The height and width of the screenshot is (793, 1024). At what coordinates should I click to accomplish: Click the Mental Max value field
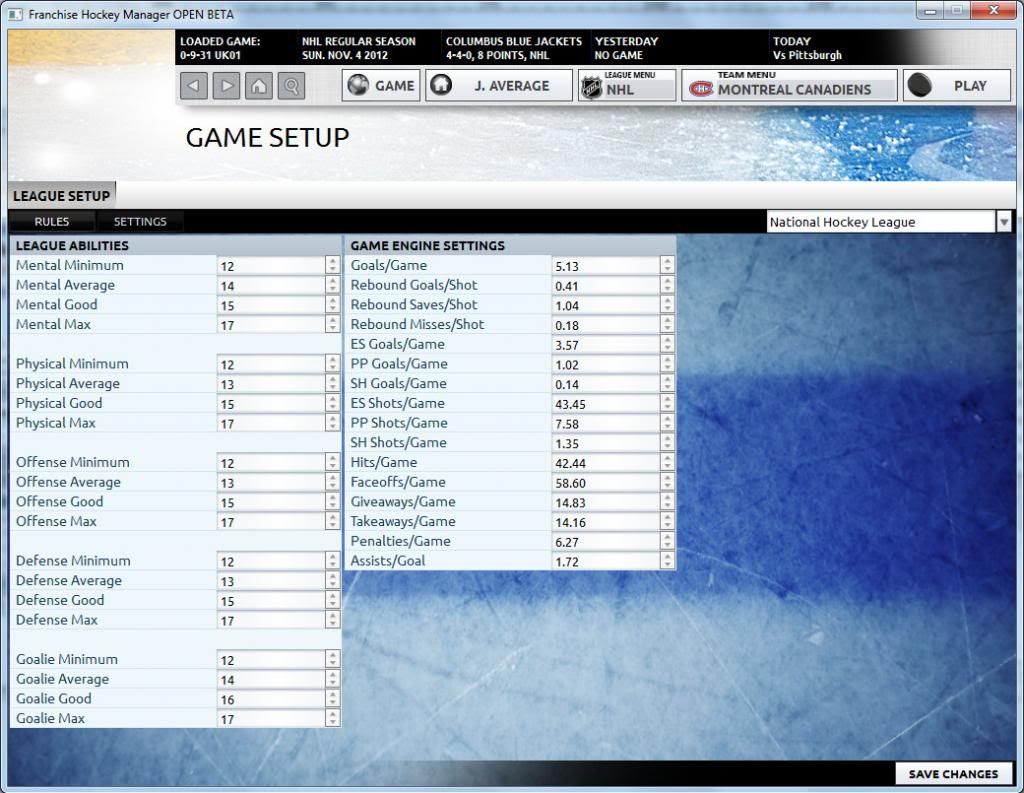point(271,325)
